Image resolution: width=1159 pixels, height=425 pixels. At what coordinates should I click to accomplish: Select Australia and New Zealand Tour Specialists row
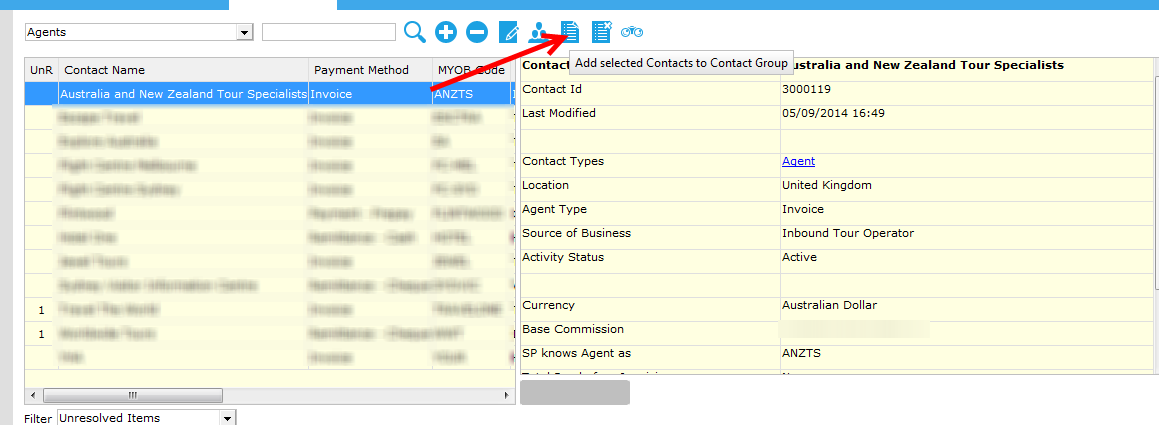[x=183, y=94]
